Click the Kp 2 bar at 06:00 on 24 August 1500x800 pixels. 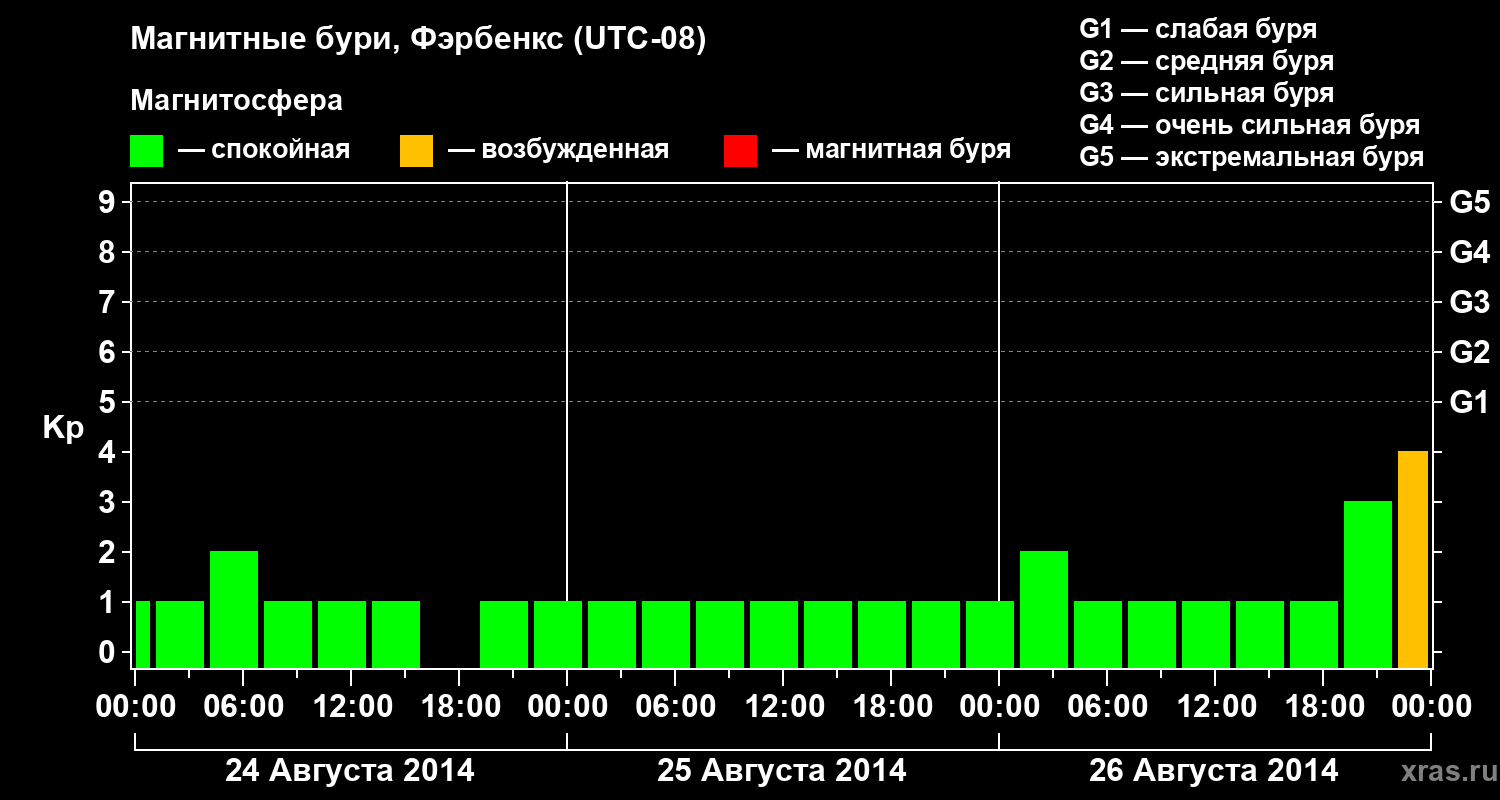(x=234, y=609)
